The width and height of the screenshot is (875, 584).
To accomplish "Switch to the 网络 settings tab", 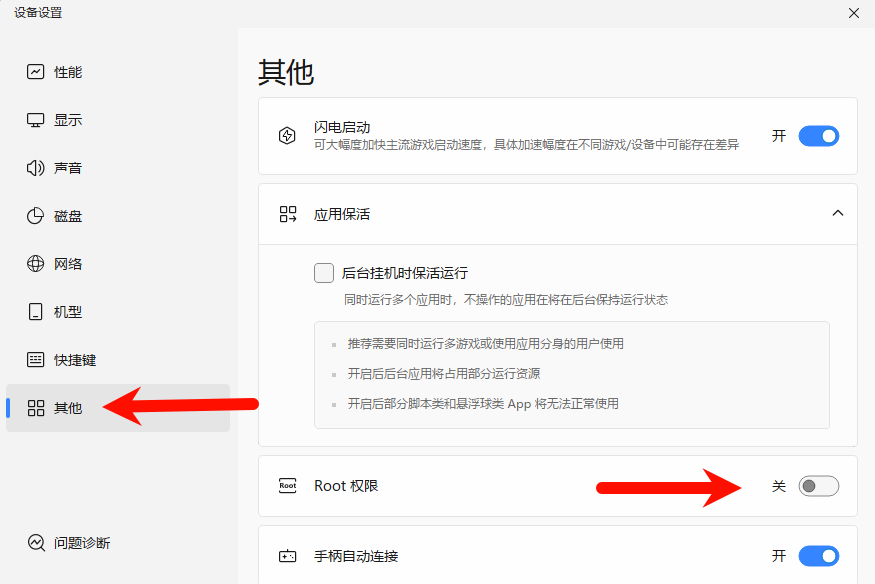I will point(68,264).
